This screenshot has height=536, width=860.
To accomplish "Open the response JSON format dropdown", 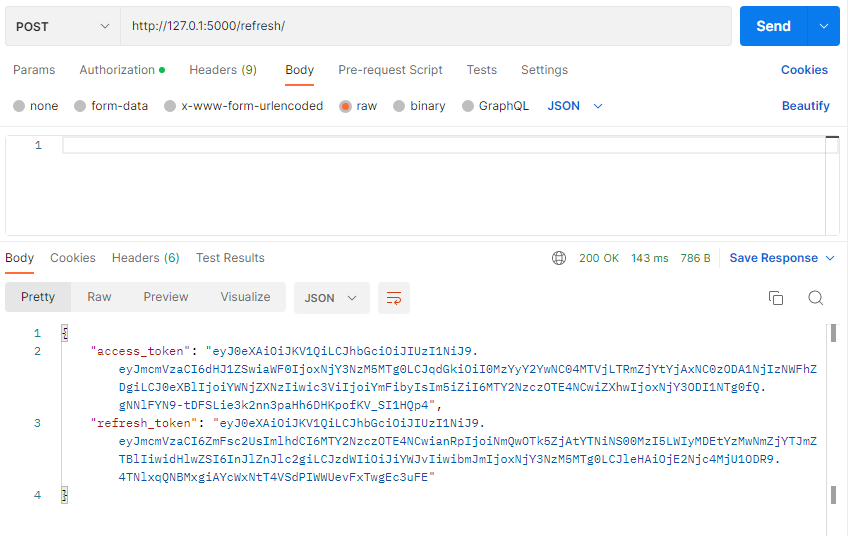I will click(x=332, y=298).
